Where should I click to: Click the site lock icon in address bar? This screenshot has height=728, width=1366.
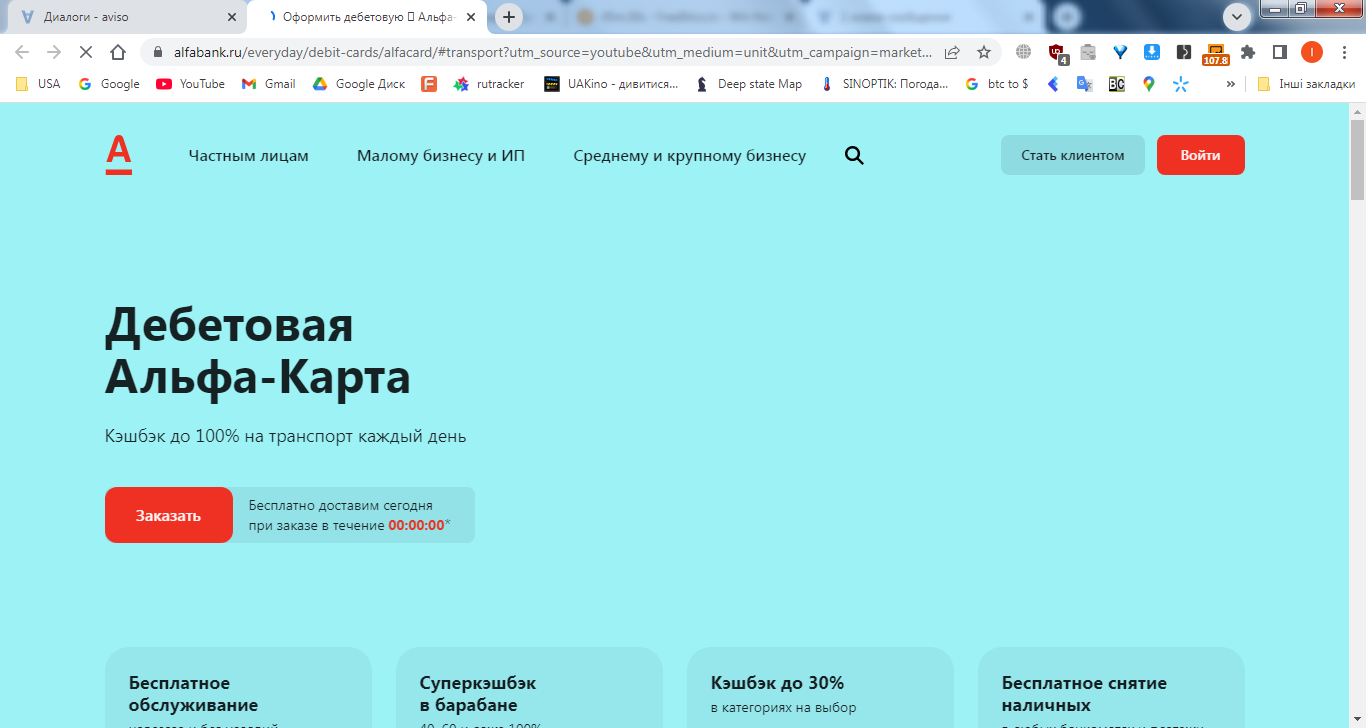156,52
